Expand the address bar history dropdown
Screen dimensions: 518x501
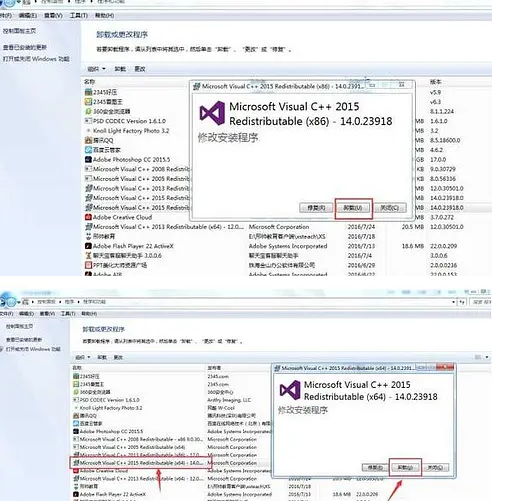pos(453,302)
